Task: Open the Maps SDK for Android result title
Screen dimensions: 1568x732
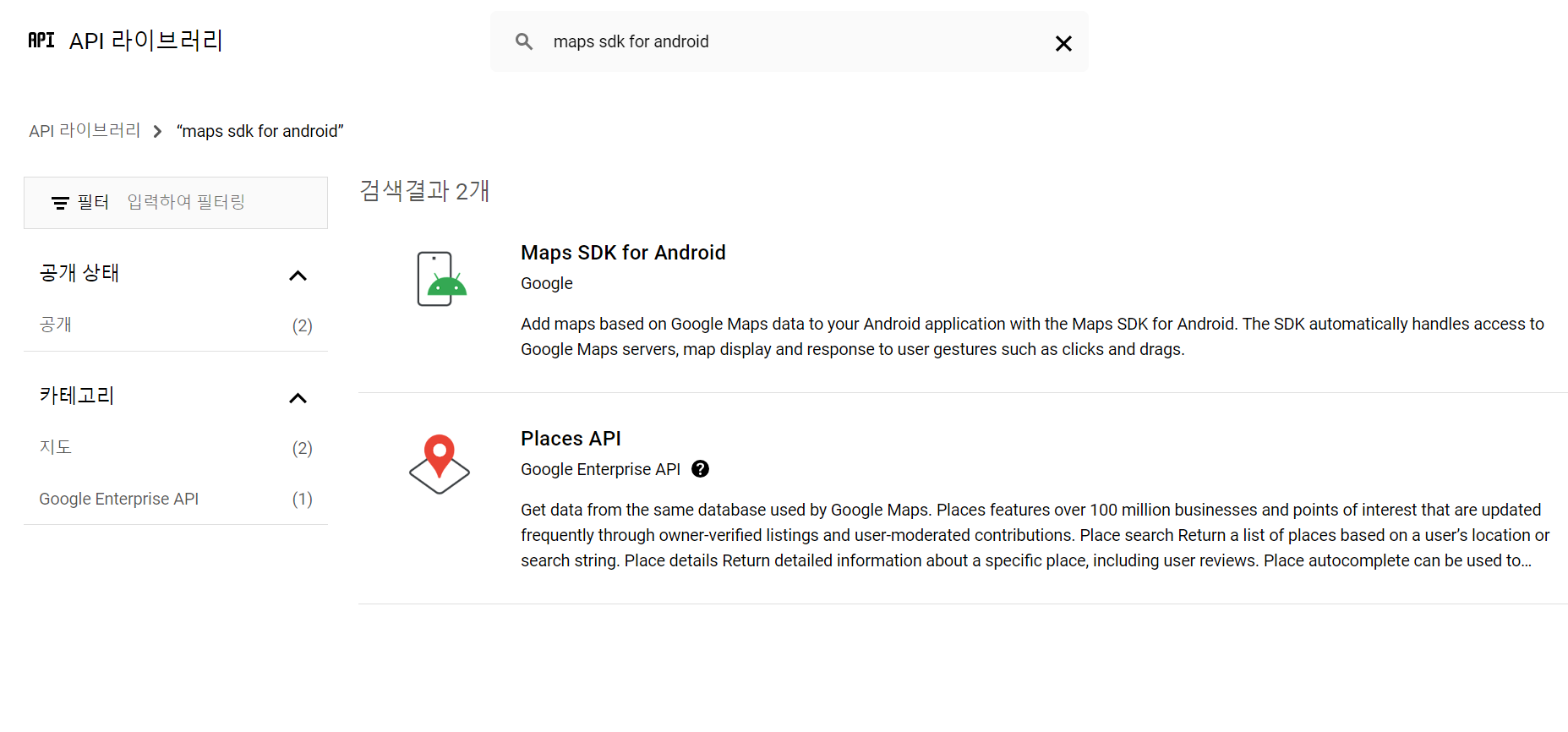Action: [623, 253]
